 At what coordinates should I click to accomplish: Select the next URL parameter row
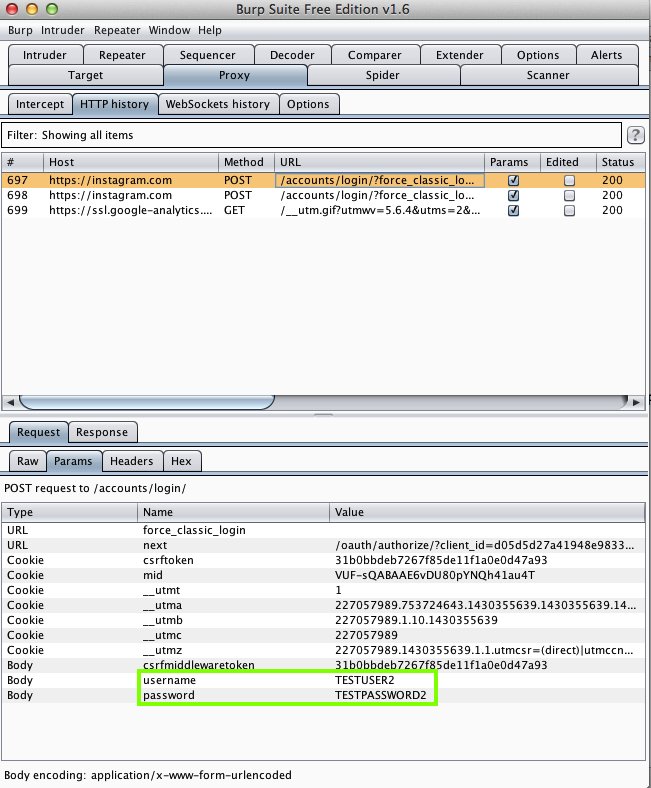[323, 545]
